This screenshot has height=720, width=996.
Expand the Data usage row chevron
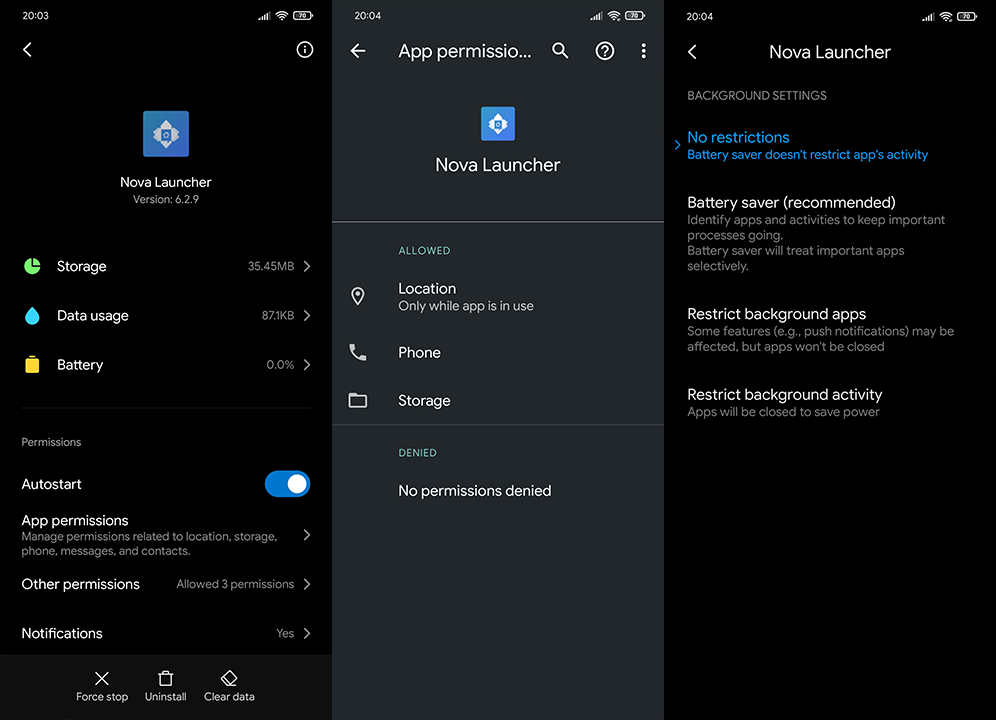click(x=307, y=316)
